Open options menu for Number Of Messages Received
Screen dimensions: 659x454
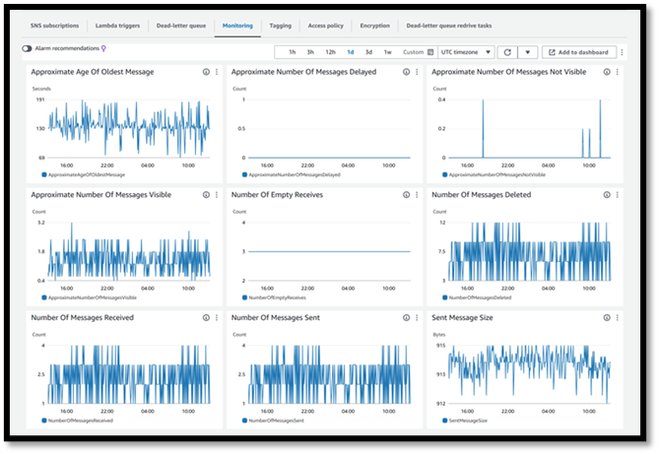(216, 317)
